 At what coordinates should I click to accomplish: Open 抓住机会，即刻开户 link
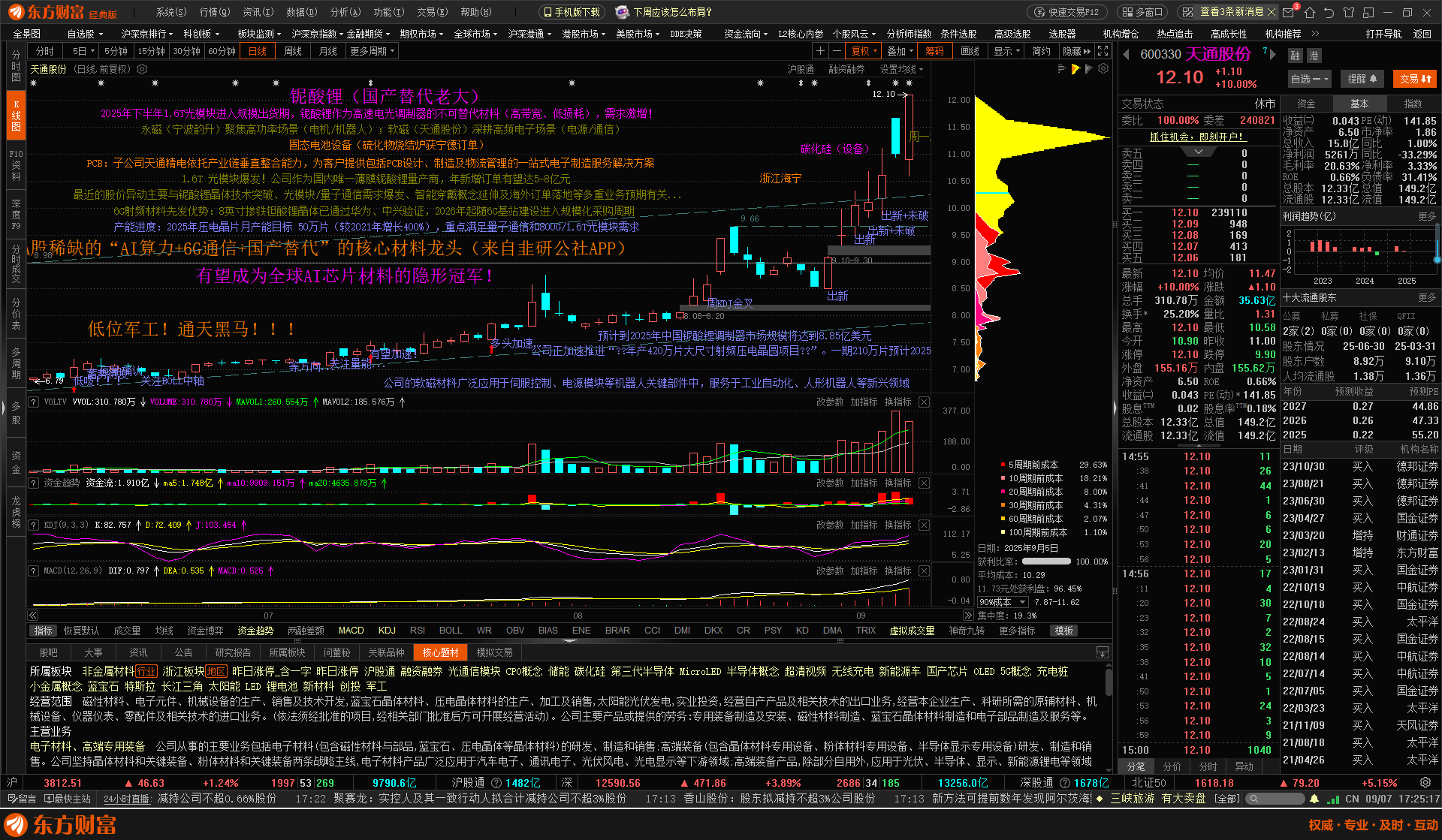tap(1198, 137)
